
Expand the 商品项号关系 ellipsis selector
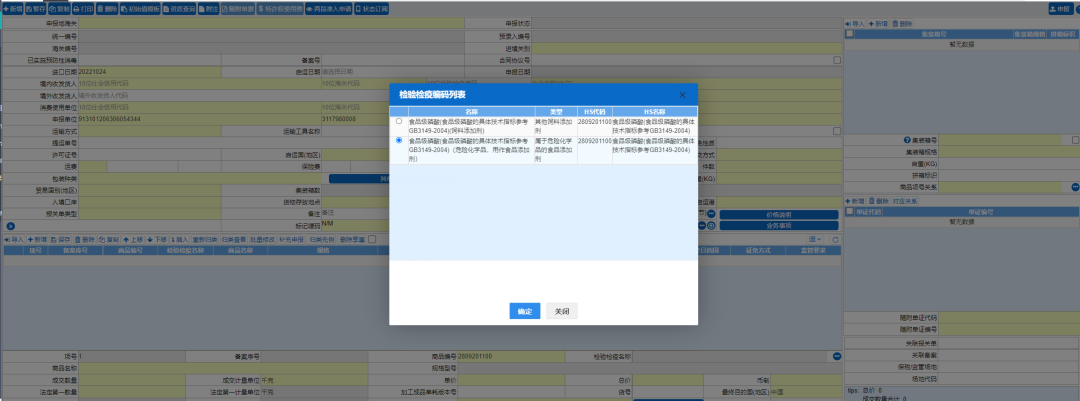(1075, 187)
